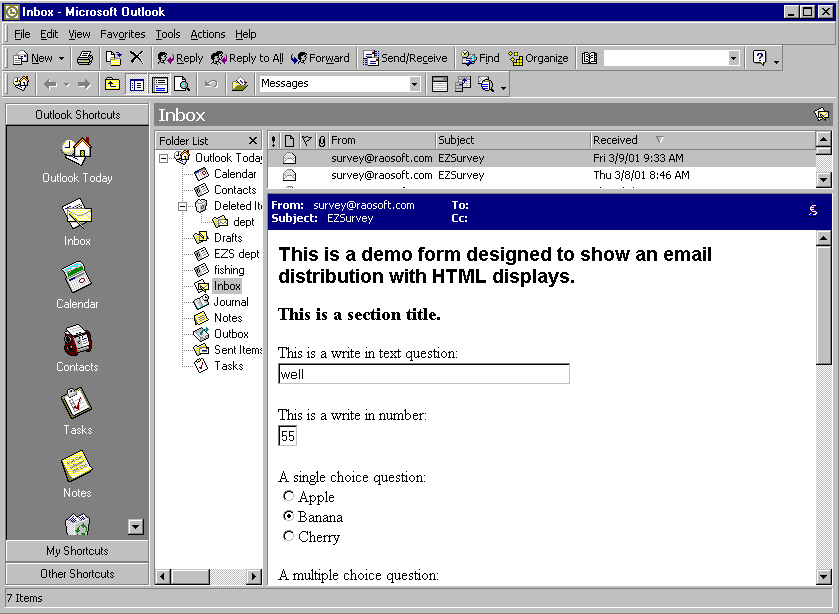Viewport: 839px width, 614px height.
Task: Open the advanced toolbar options arrow
Action: (503, 88)
